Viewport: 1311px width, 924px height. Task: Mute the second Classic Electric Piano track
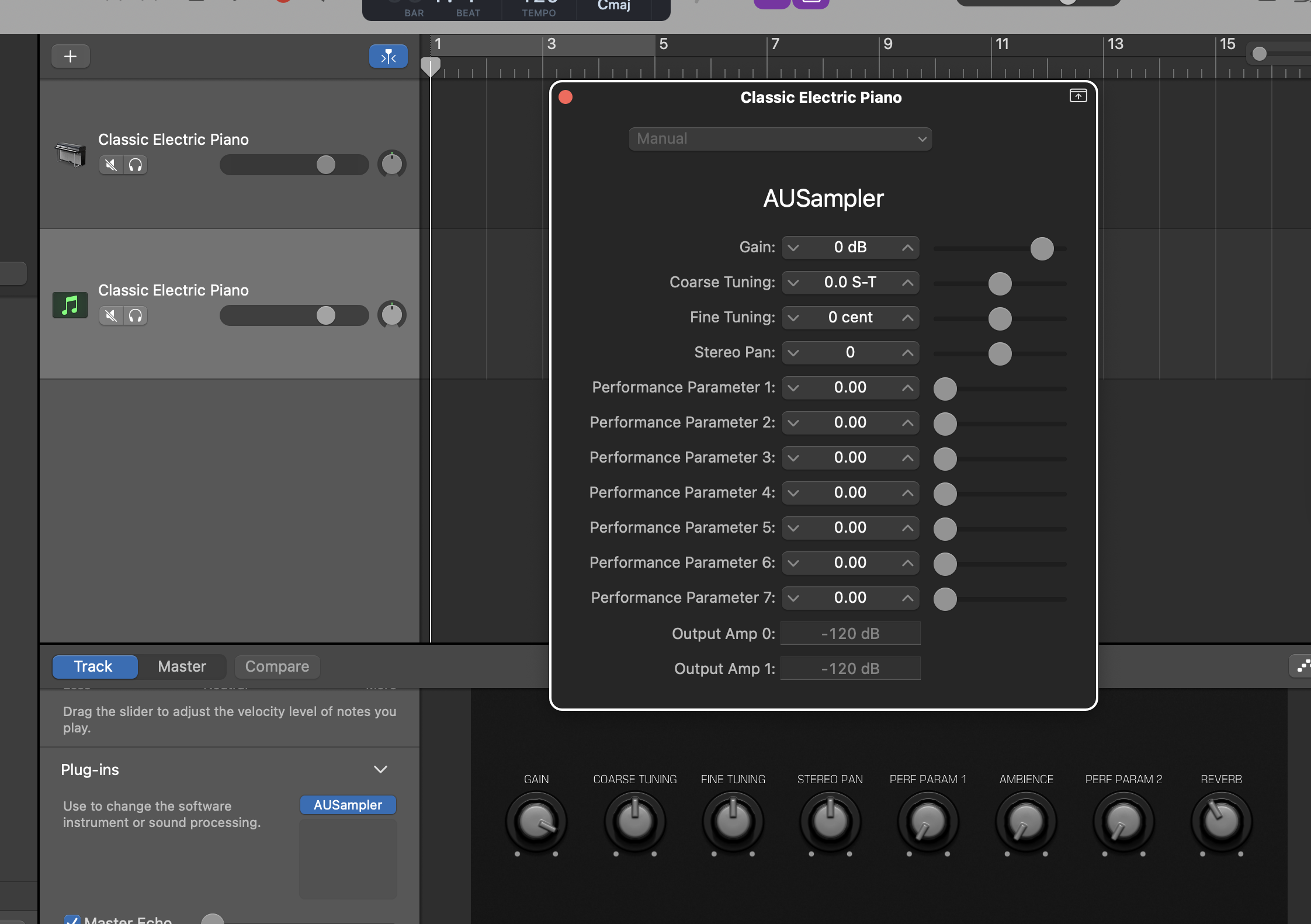tap(111, 316)
